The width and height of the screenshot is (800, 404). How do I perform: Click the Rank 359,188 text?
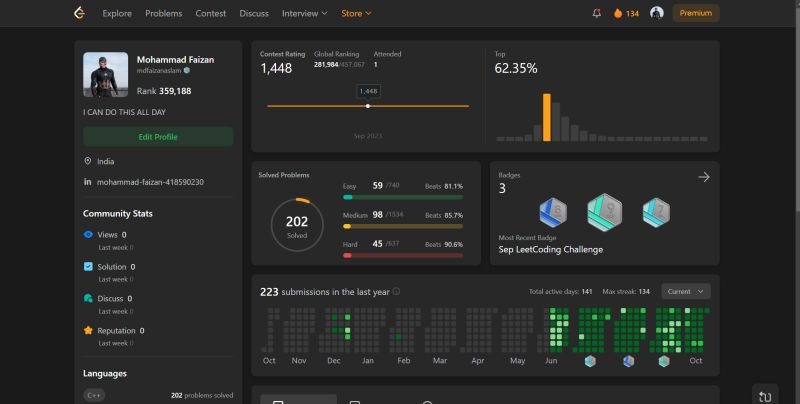(x=164, y=91)
